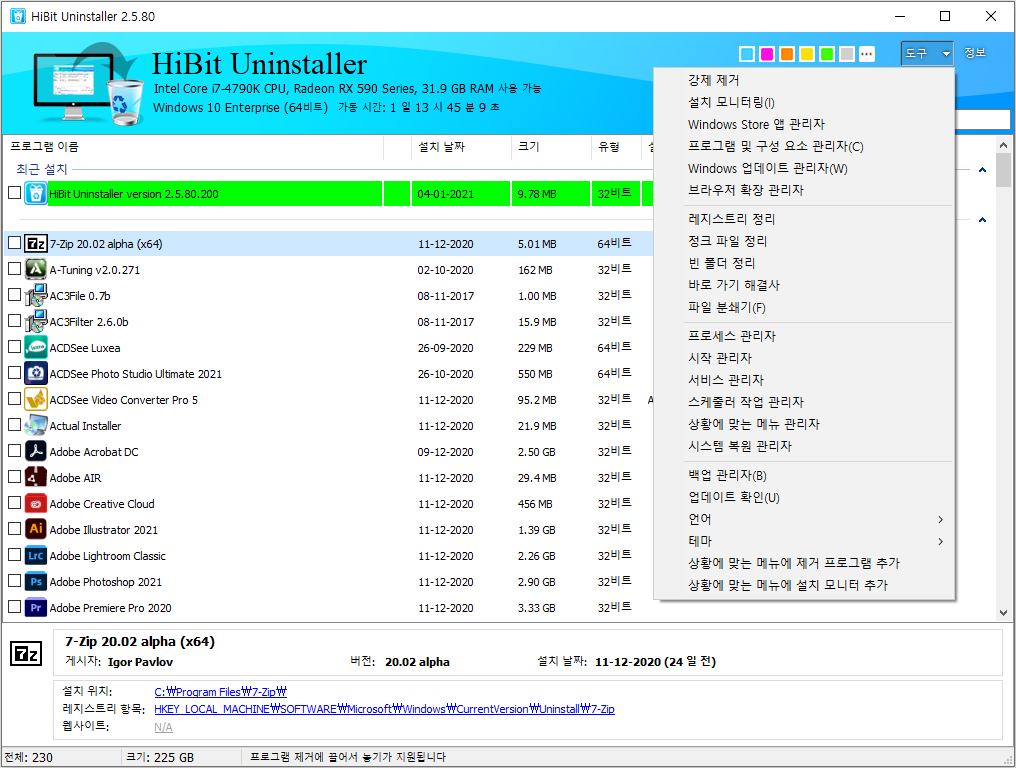The height and width of the screenshot is (768, 1016).
Task: Click the Actual Installer icon
Action: [36, 426]
